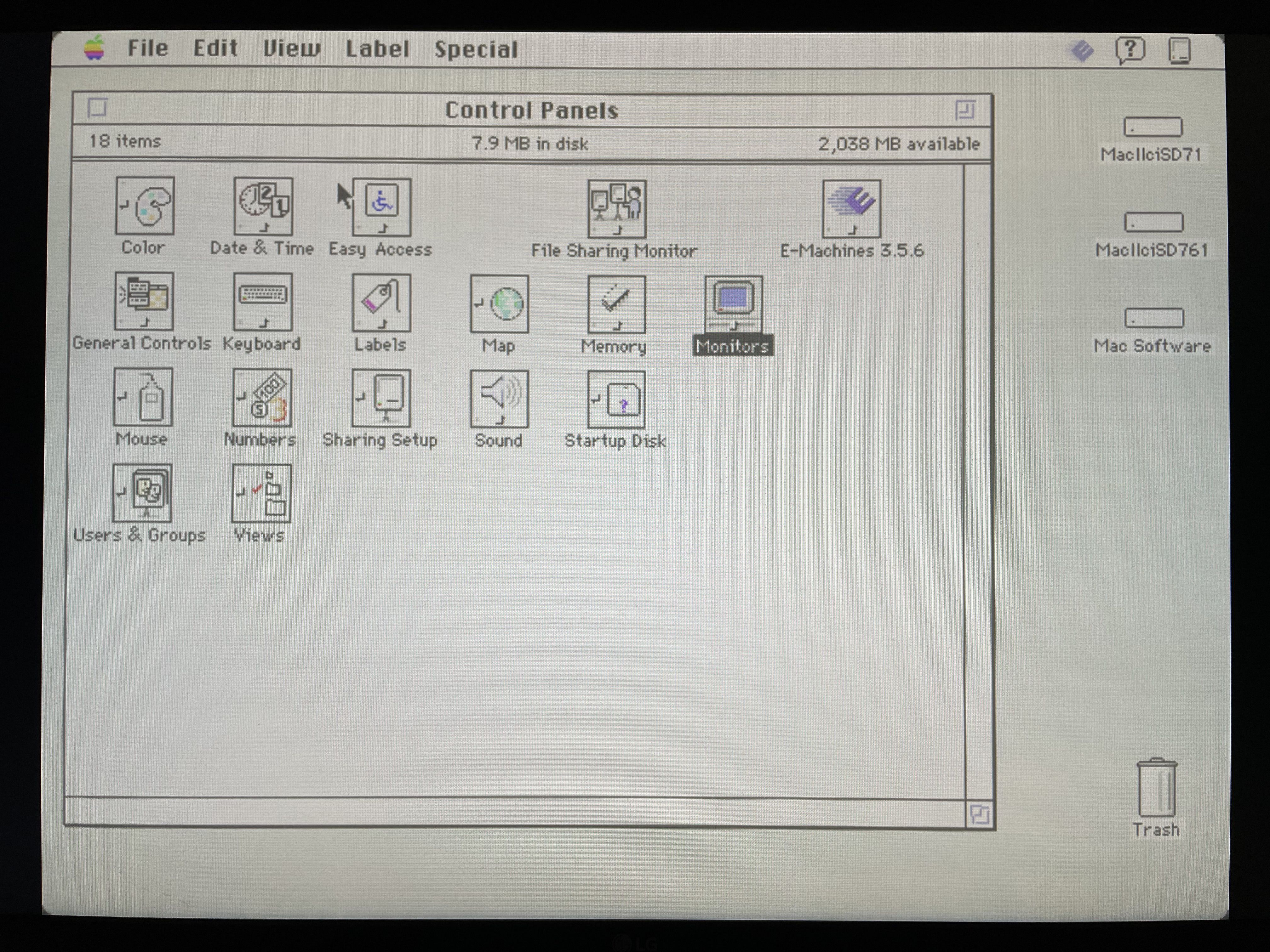Select the Labels control panel icon

pyautogui.click(x=381, y=303)
